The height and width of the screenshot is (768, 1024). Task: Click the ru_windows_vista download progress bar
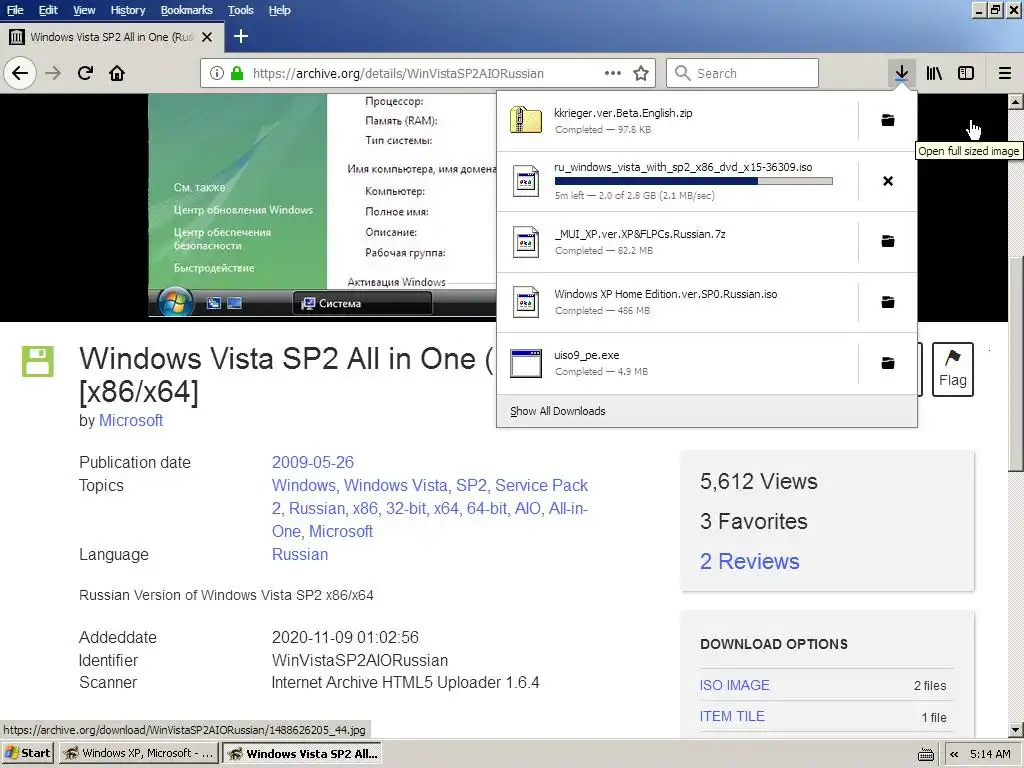pos(694,181)
